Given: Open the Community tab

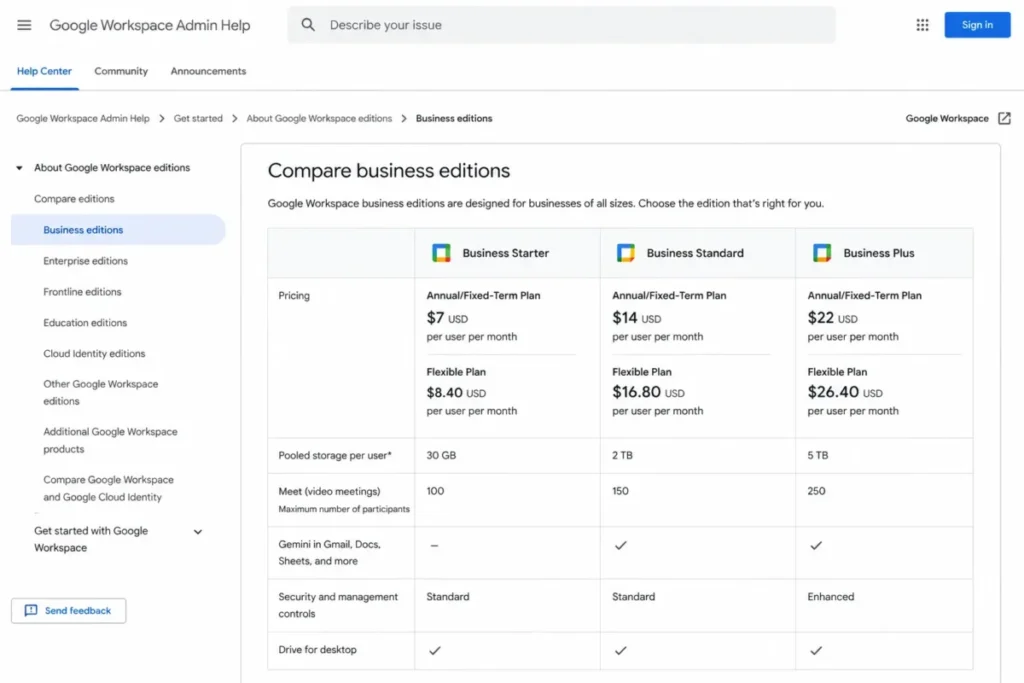Looking at the screenshot, I should (x=121, y=71).
